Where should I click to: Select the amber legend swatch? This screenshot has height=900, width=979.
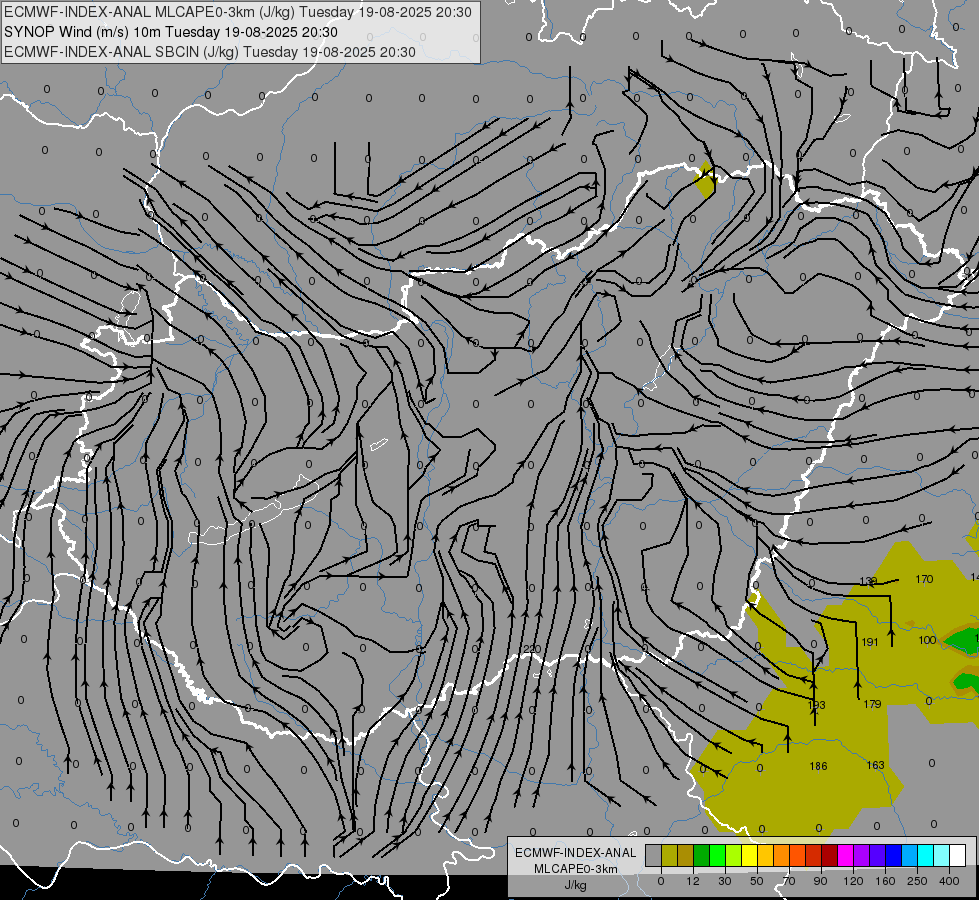click(765, 855)
